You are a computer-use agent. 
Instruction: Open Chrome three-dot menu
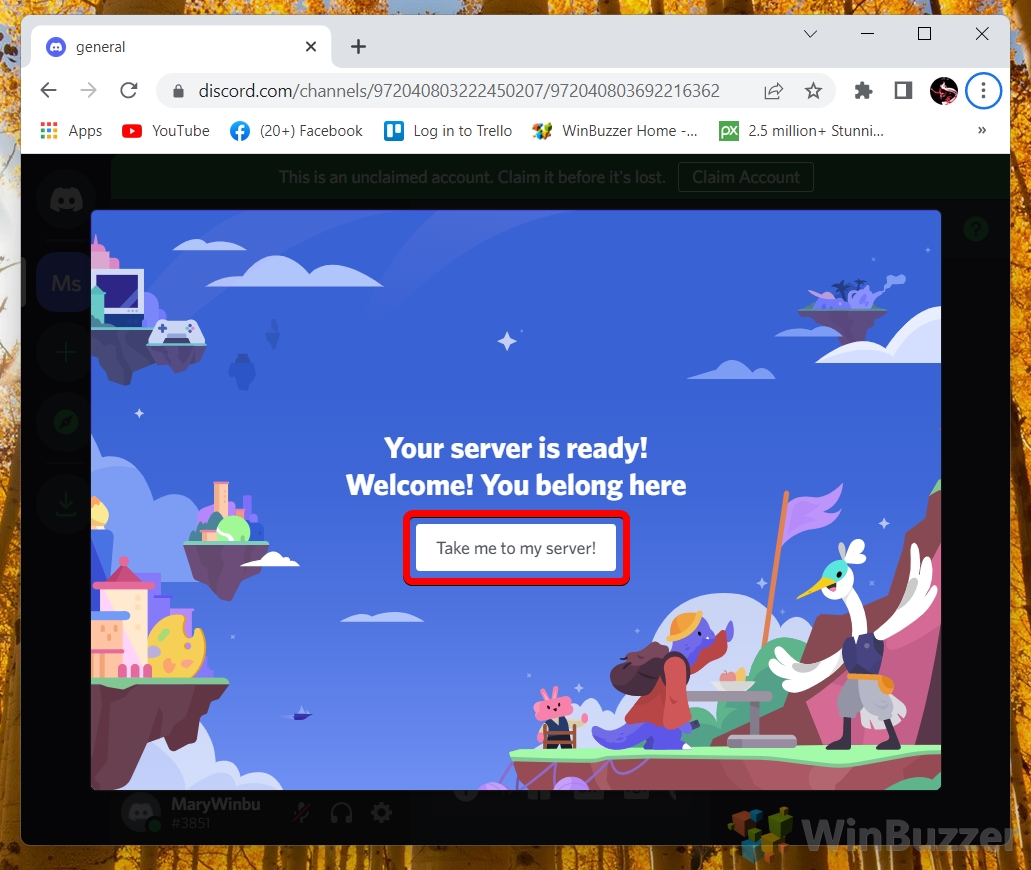983,91
